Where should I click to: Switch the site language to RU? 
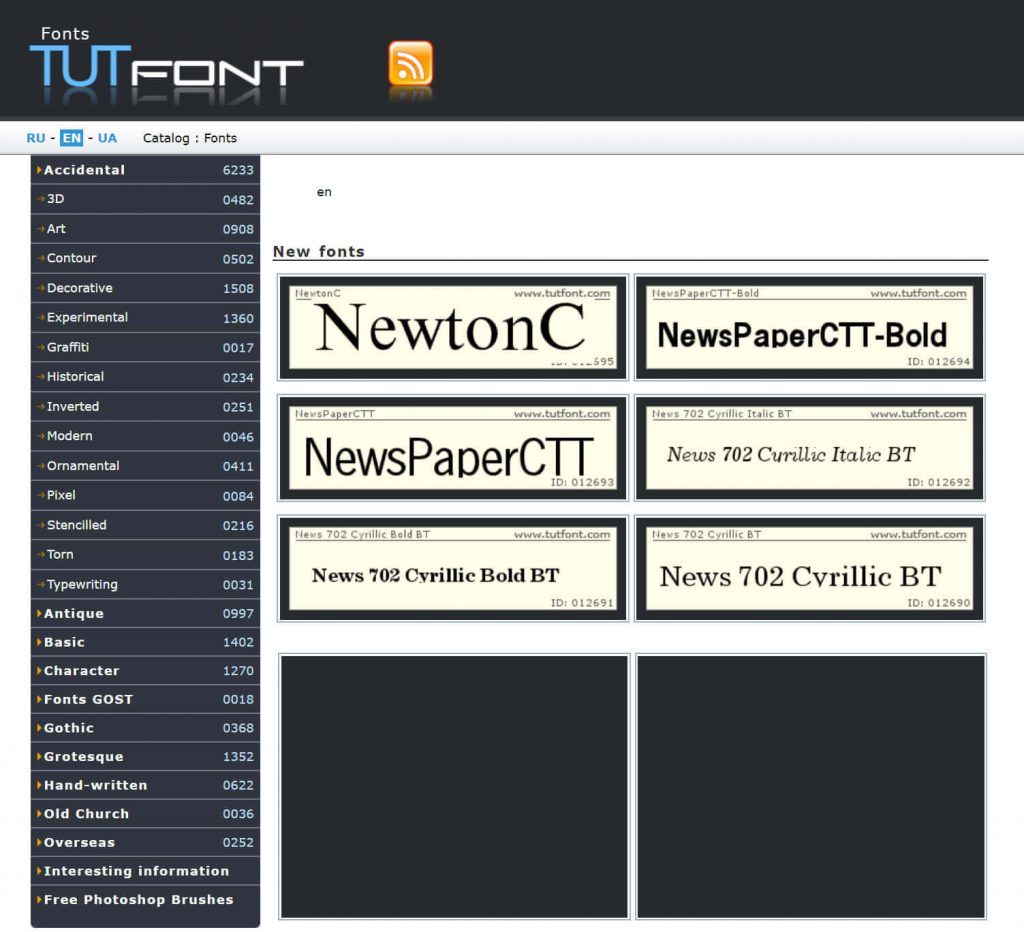35,137
